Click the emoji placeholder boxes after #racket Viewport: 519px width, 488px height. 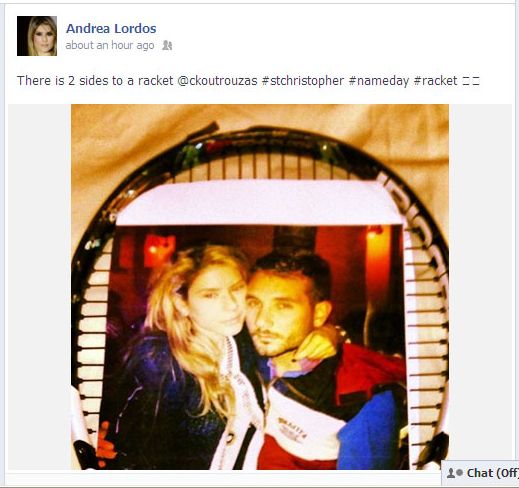[471, 81]
